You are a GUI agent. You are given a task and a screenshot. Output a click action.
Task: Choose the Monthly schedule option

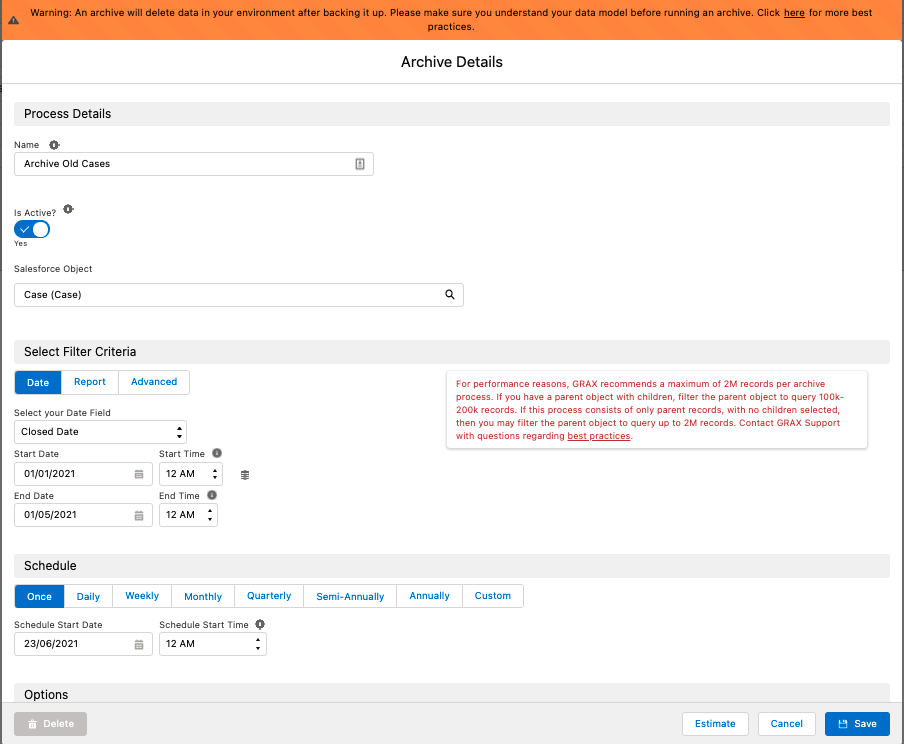(x=203, y=596)
